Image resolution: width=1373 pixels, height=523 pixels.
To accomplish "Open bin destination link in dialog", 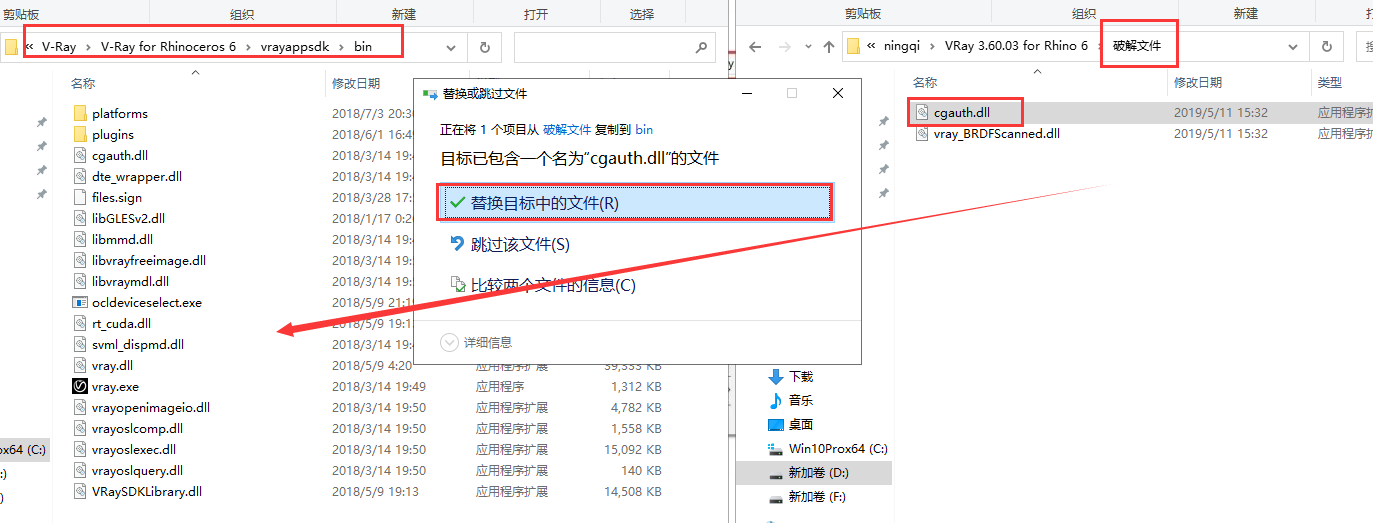I will [644, 130].
